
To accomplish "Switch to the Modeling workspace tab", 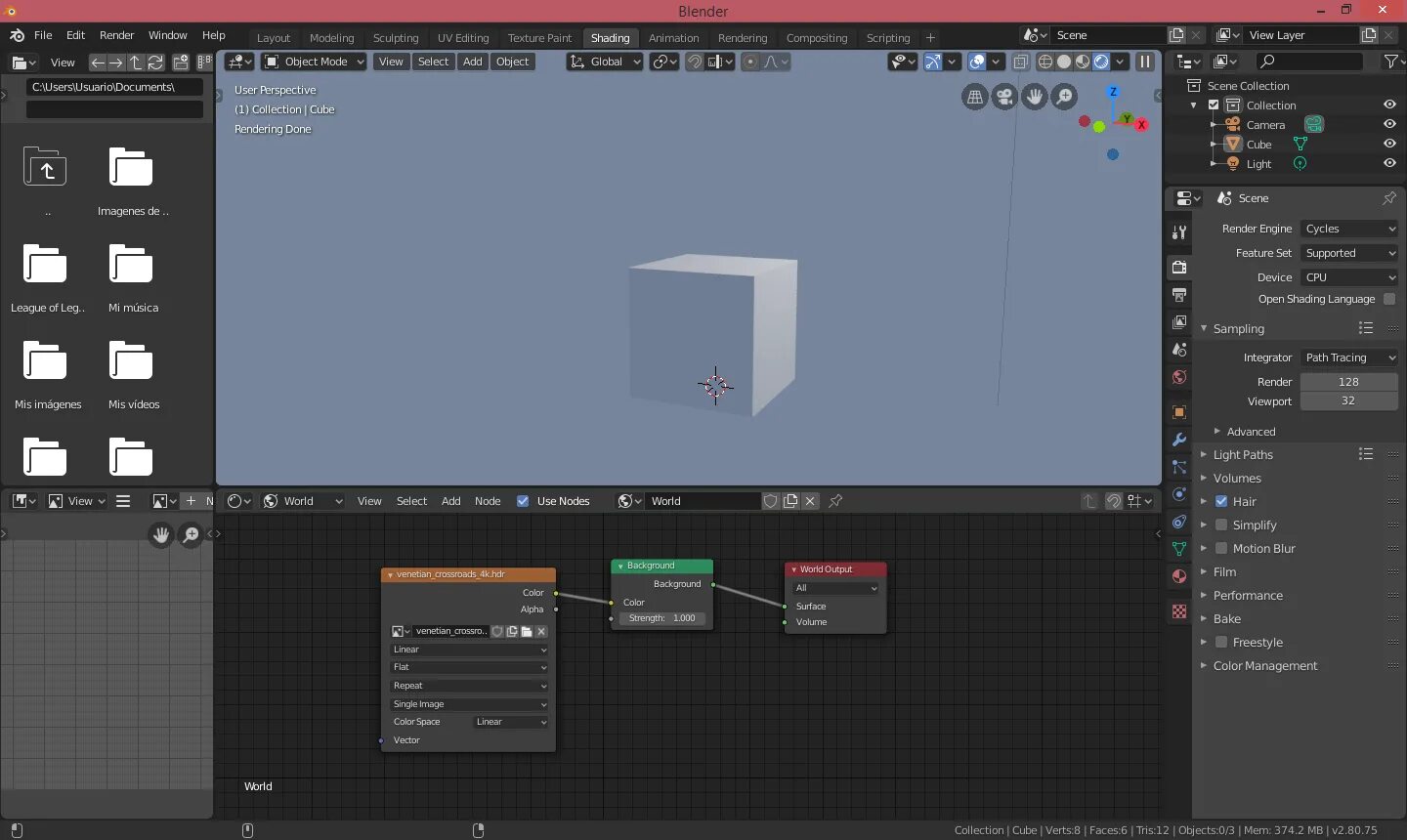I will [x=332, y=38].
